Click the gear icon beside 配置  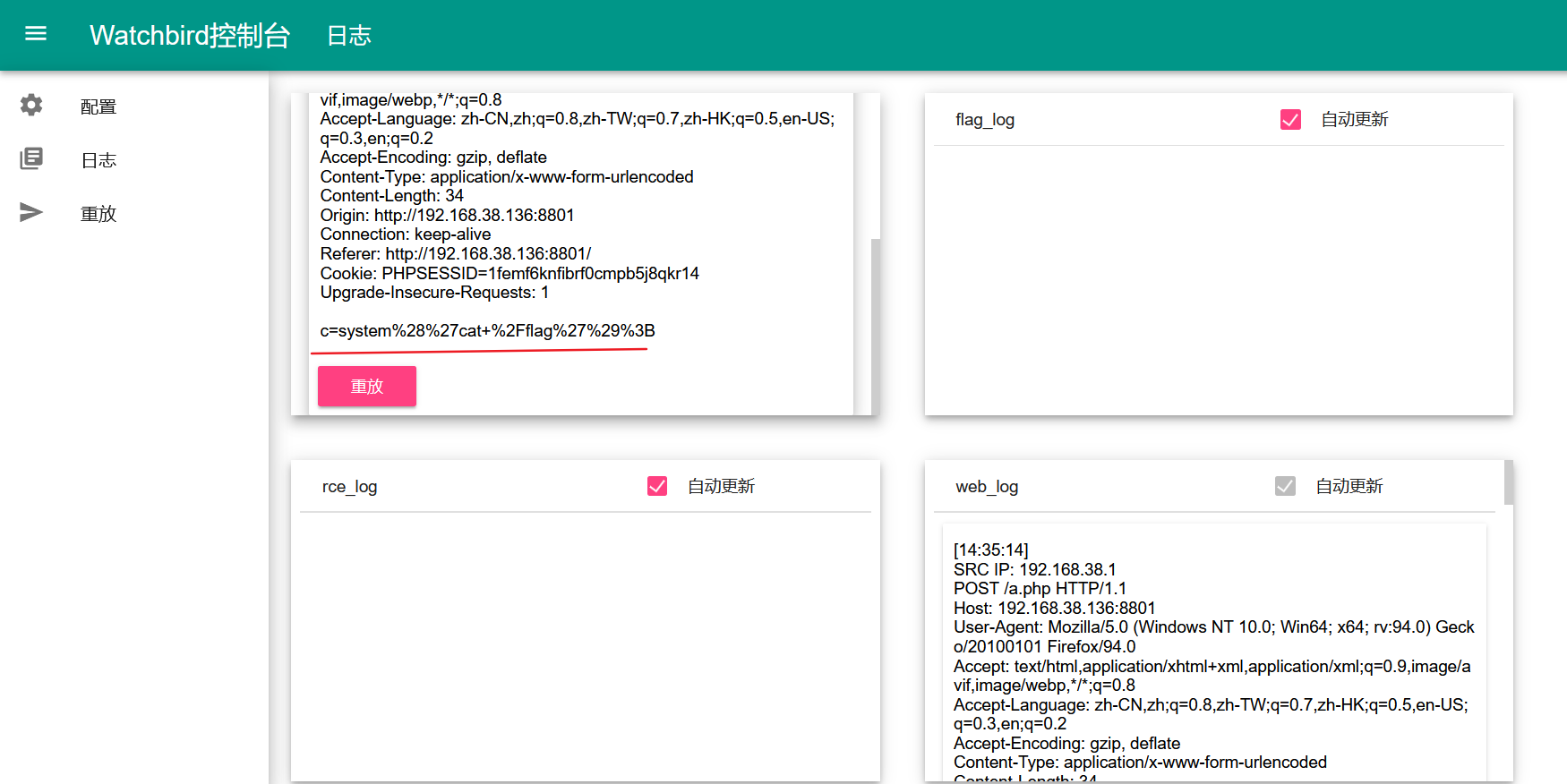(x=31, y=106)
